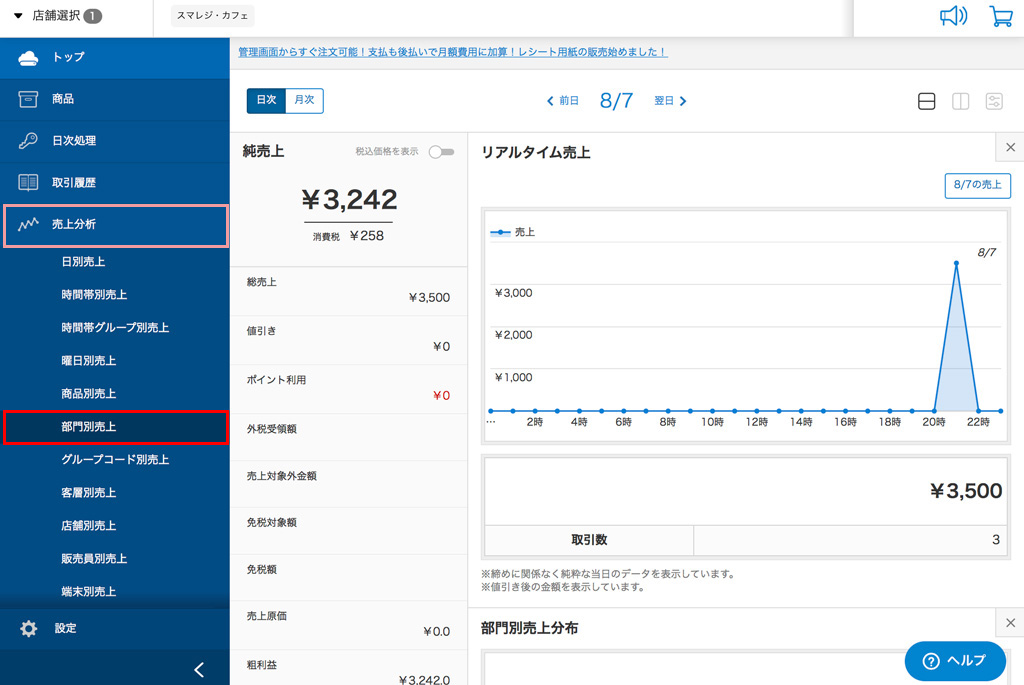This screenshot has height=685, width=1024.
Task: Switch to the 日次 tab
Action: click(266, 101)
